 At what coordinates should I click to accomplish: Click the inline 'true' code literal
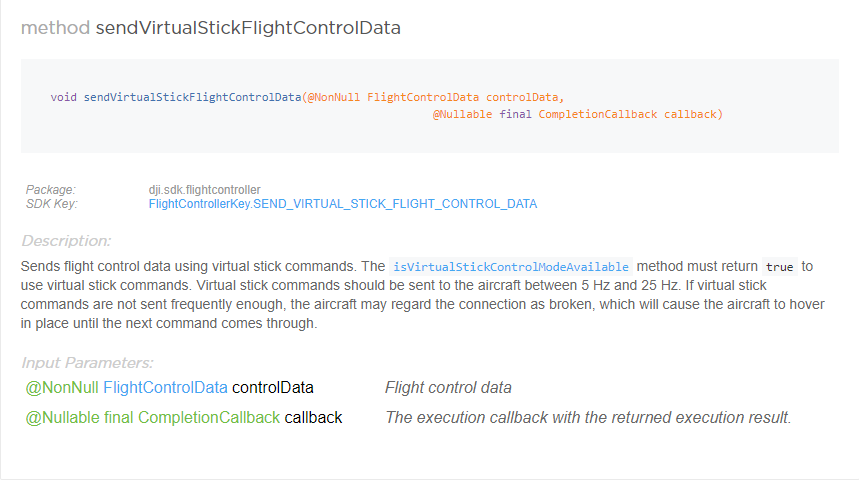point(779,267)
